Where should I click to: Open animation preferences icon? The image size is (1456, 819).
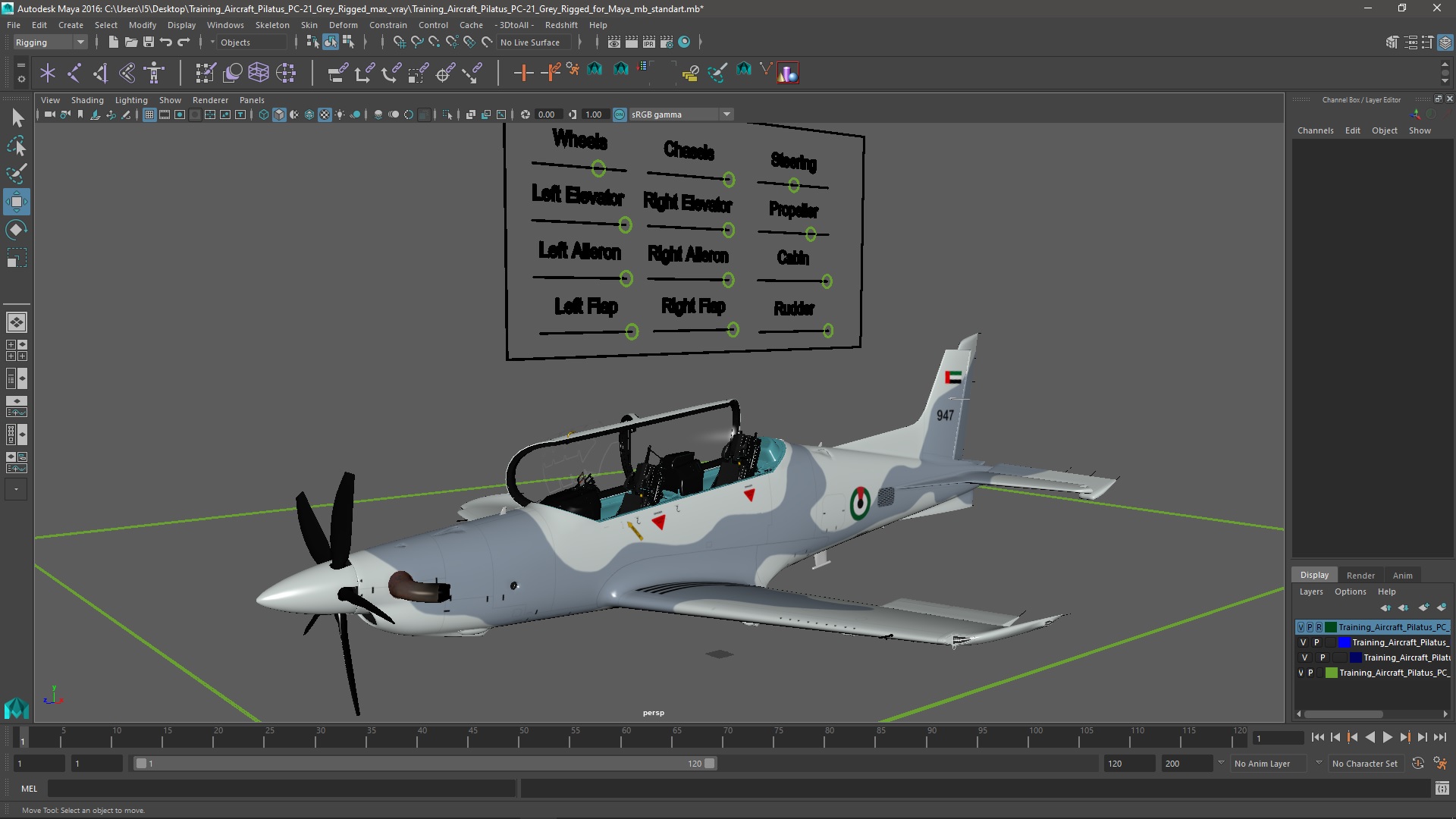(x=1440, y=764)
